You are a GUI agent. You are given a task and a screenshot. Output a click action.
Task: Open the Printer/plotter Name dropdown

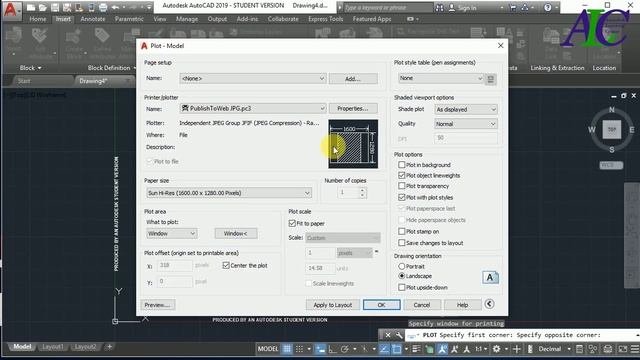(253, 109)
